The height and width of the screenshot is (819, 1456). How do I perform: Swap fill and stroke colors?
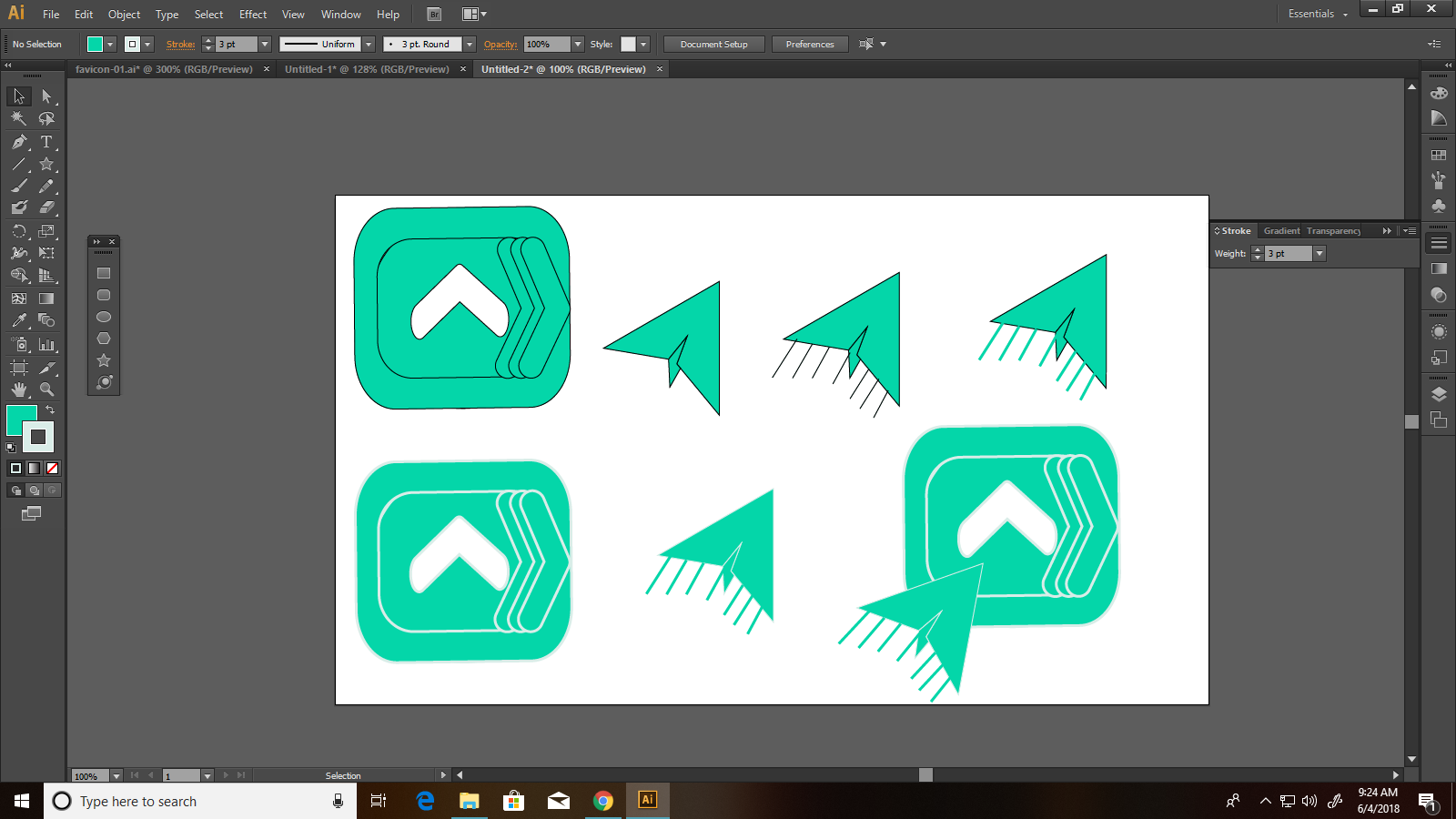point(50,410)
